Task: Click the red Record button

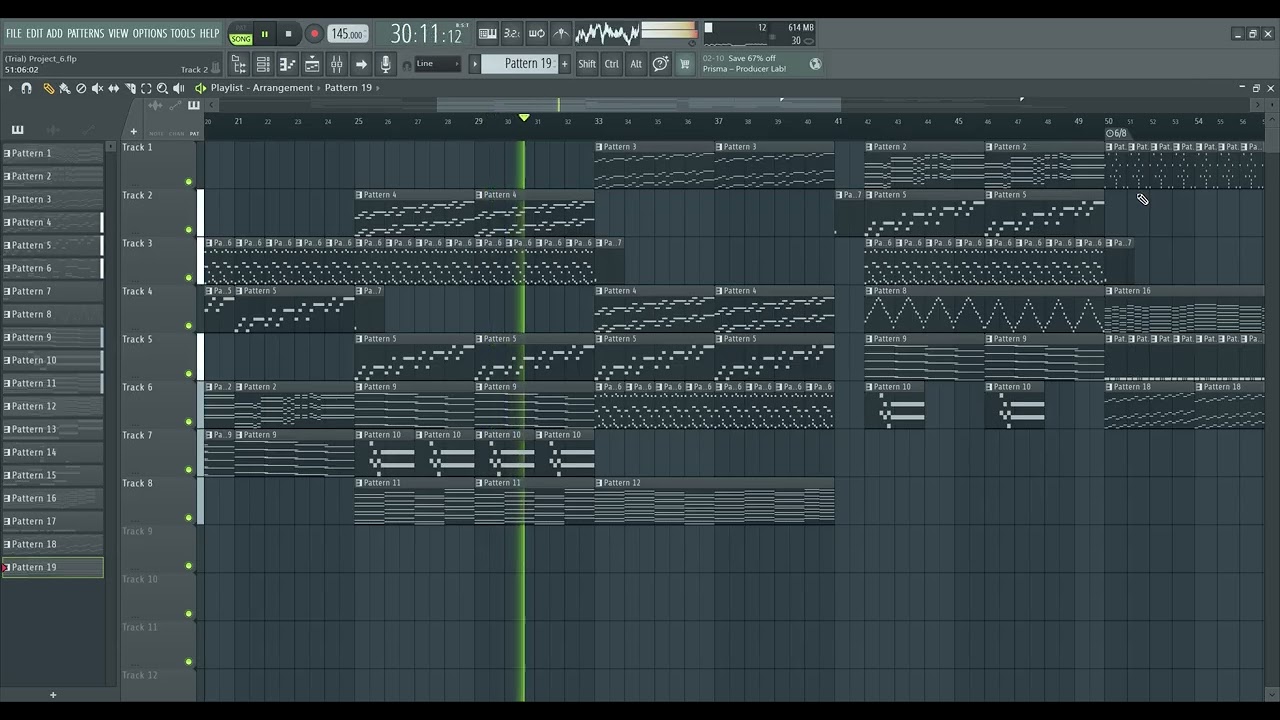Action: pos(314,34)
